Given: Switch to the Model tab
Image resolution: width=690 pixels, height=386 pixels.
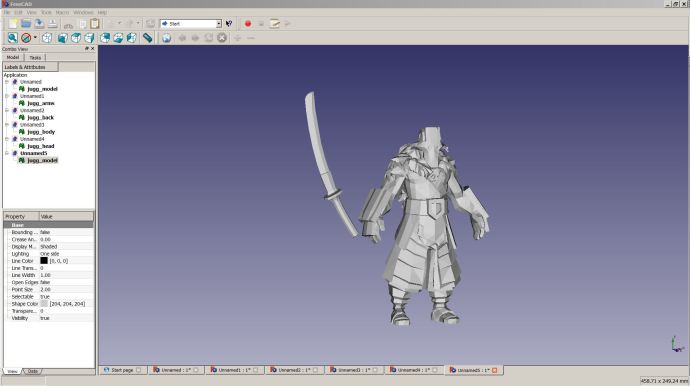Looking at the screenshot, I should pos(13,57).
